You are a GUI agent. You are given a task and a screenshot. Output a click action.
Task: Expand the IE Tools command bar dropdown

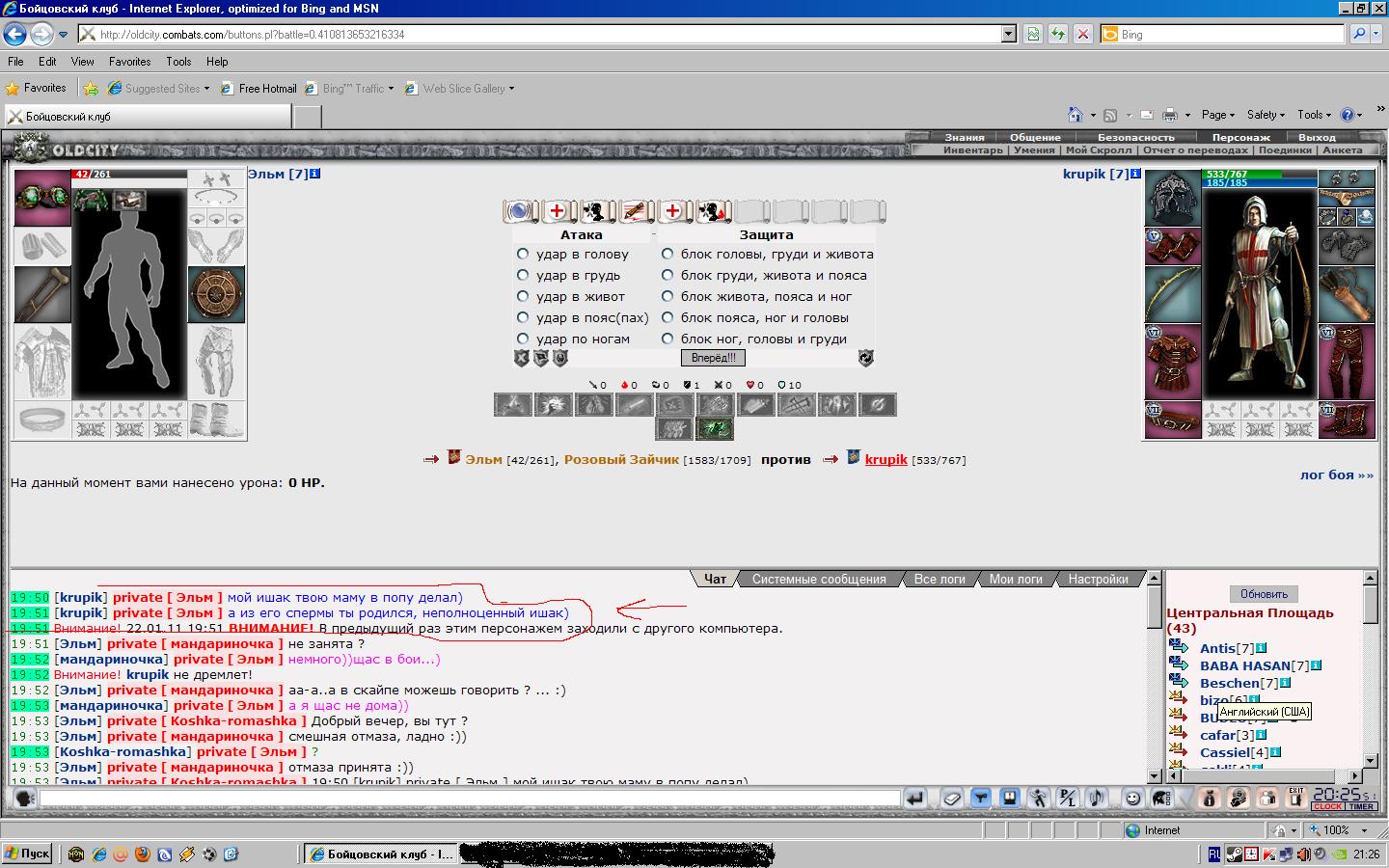point(1314,115)
